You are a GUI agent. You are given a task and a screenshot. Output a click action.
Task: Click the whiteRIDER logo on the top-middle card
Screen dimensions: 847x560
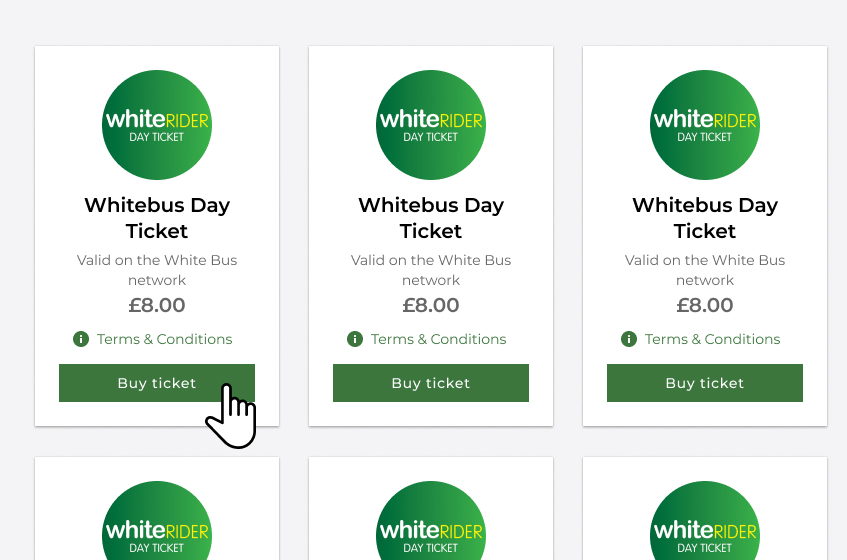(x=431, y=125)
